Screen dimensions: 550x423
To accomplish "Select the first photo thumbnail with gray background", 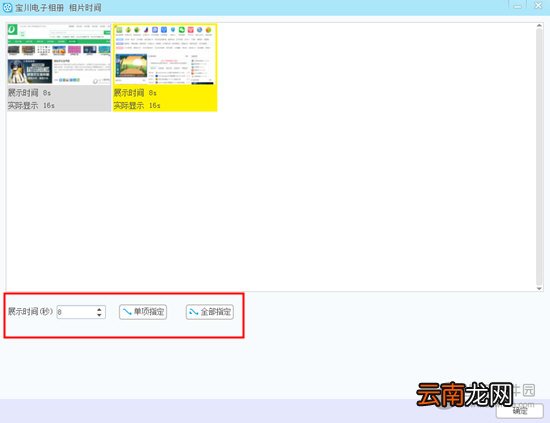I will tap(59, 68).
